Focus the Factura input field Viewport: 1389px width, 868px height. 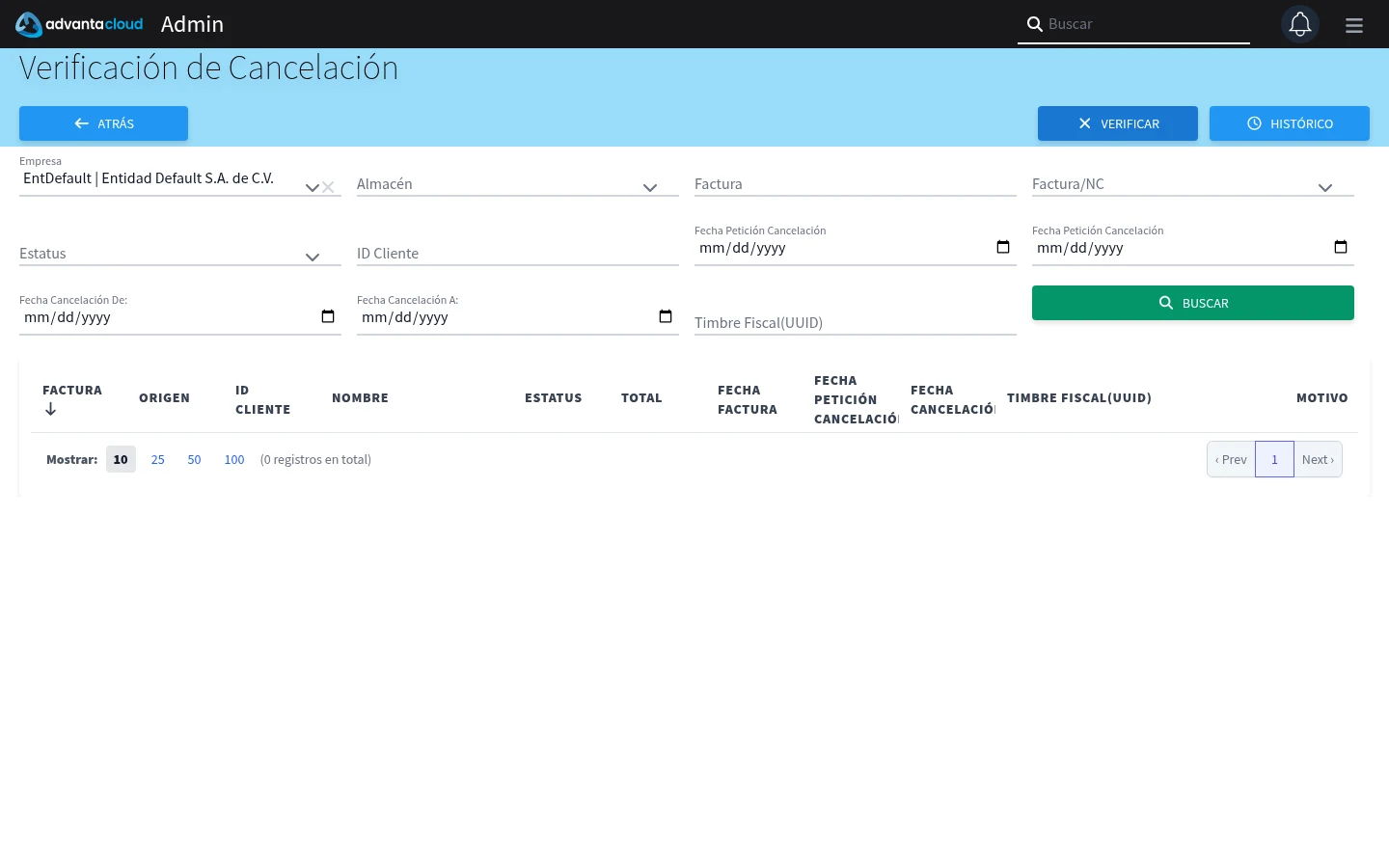point(856,183)
